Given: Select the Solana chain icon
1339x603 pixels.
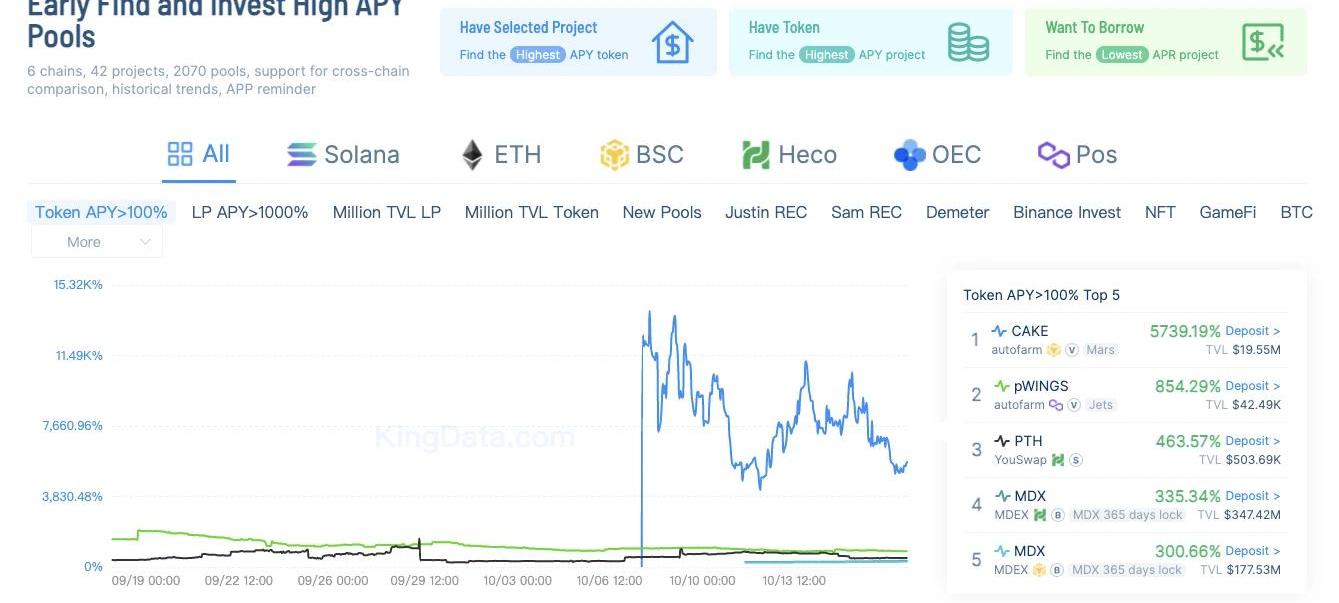Looking at the screenshot, I should click(301, 155).
